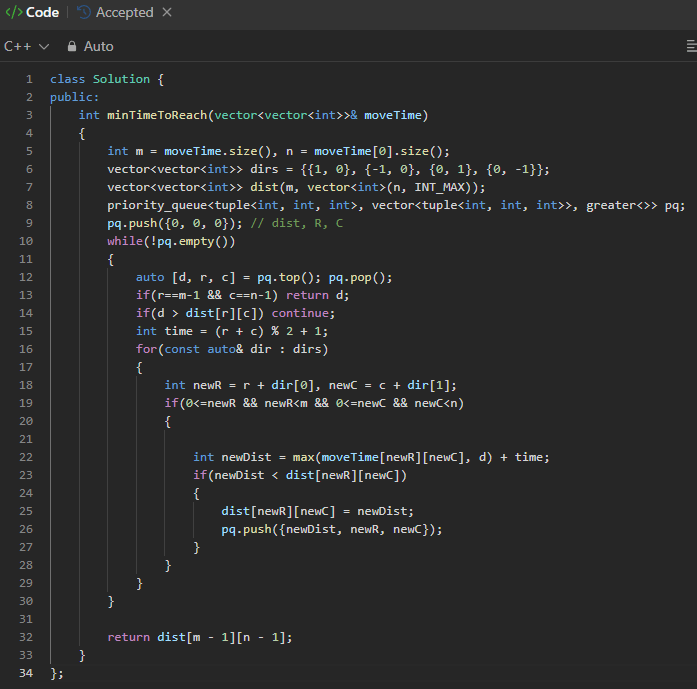Click the final return dist statement
The image size is (697, 689).
pos(200,637)
